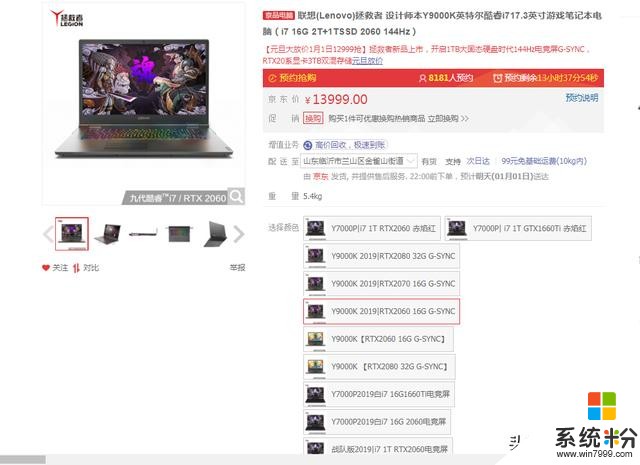Screen dimensions: 640x465
Task: Open the 预约说明 link
Action: [582, 98]
